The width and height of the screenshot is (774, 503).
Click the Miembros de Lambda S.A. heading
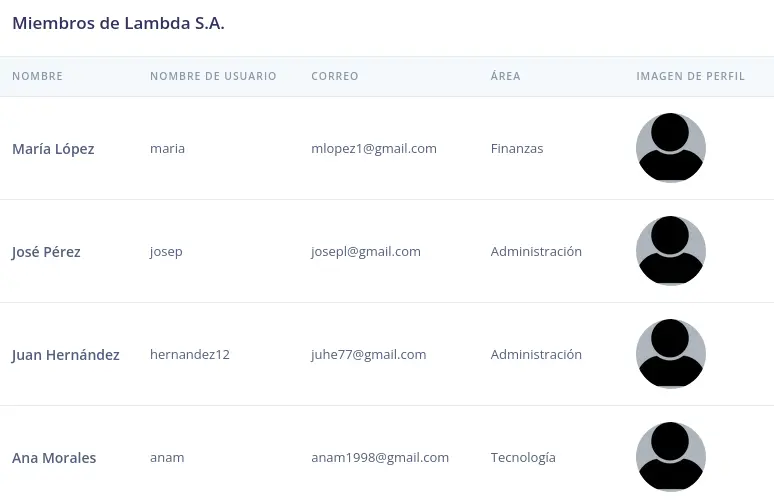[118, 24]
